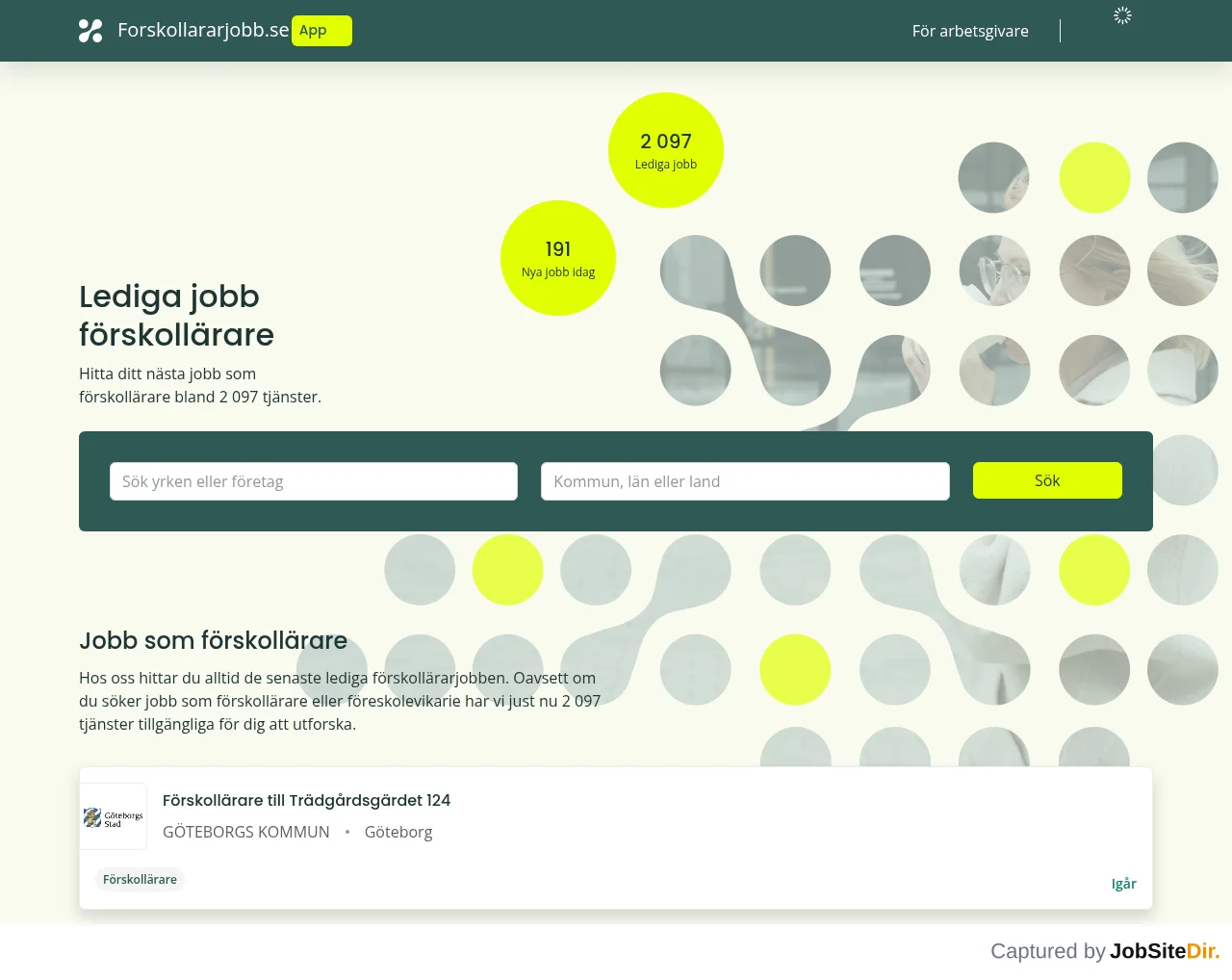Open the Forskollararjobb.se home link
Viewport: 1232px width, 980px height.
click(203, 30)
